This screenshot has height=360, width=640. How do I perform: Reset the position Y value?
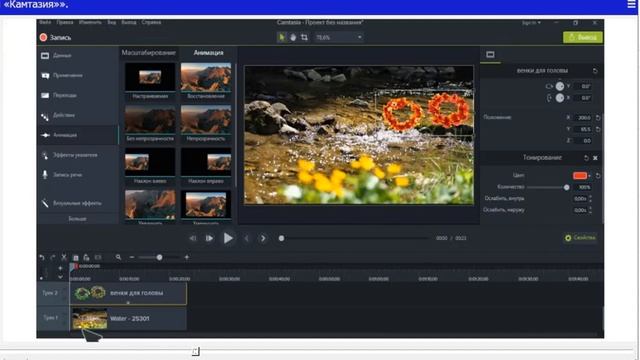598,129
